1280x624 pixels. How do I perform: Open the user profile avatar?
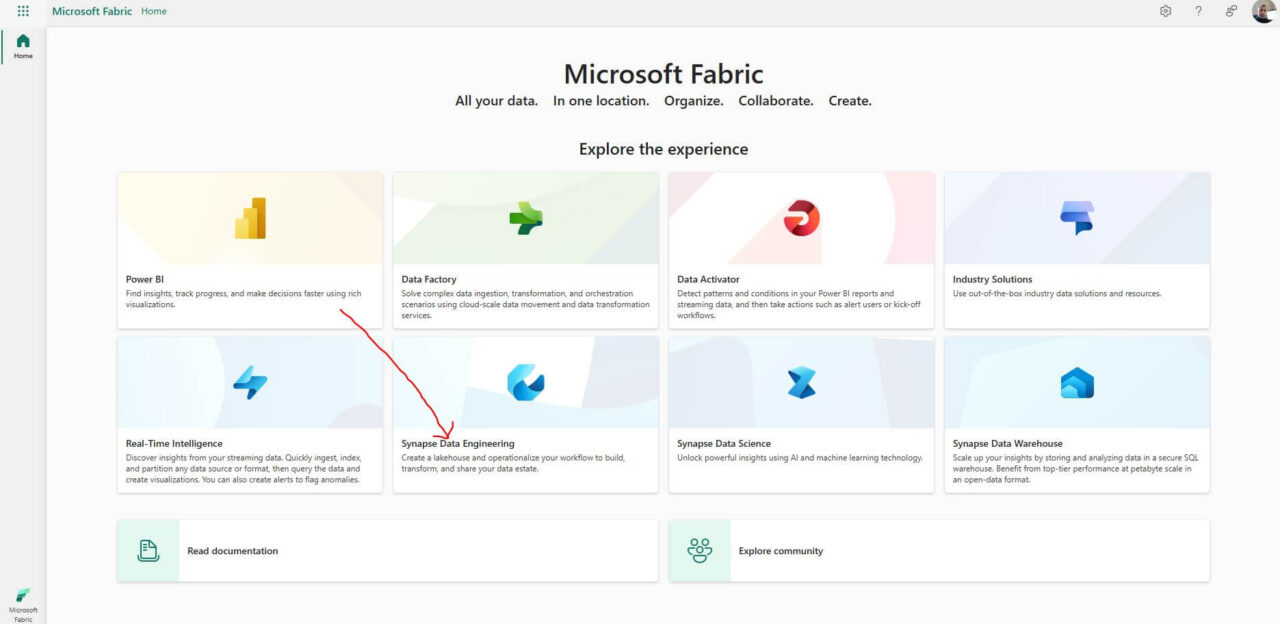coord(1263,11)
